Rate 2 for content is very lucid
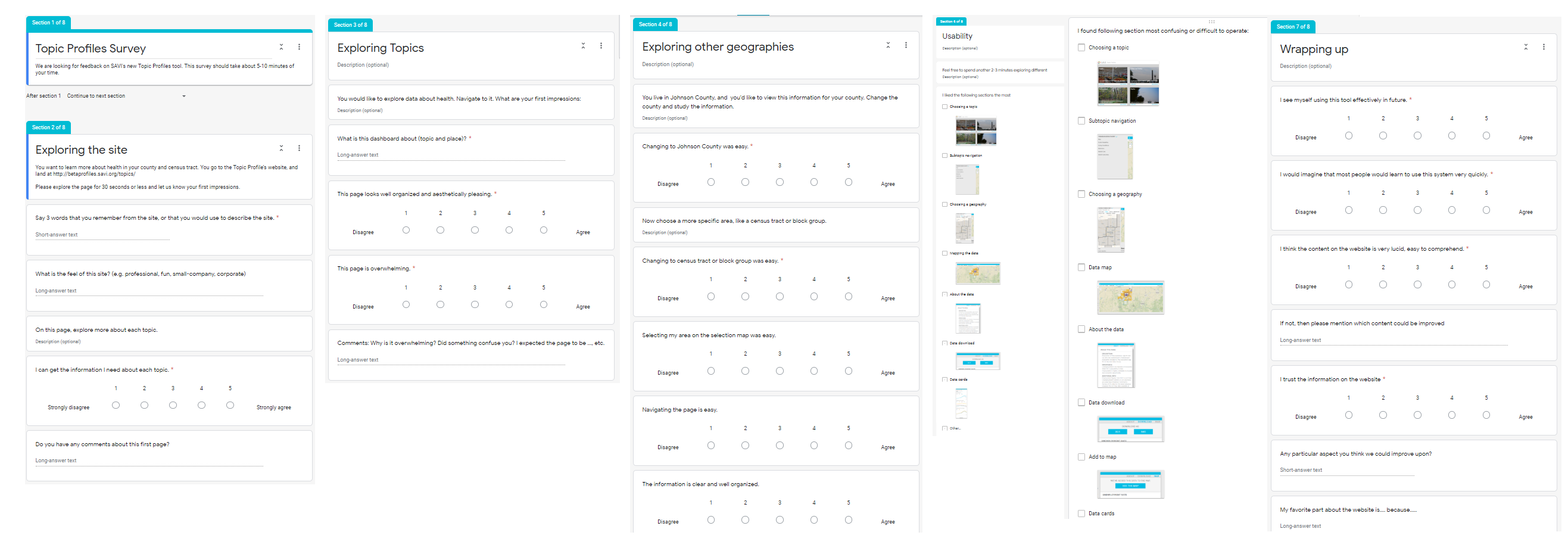 [x=1383, y=284]
